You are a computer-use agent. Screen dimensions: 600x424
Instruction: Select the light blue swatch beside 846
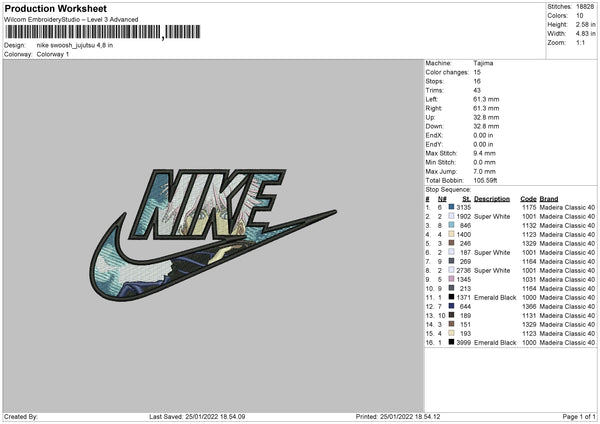point(452,225)
